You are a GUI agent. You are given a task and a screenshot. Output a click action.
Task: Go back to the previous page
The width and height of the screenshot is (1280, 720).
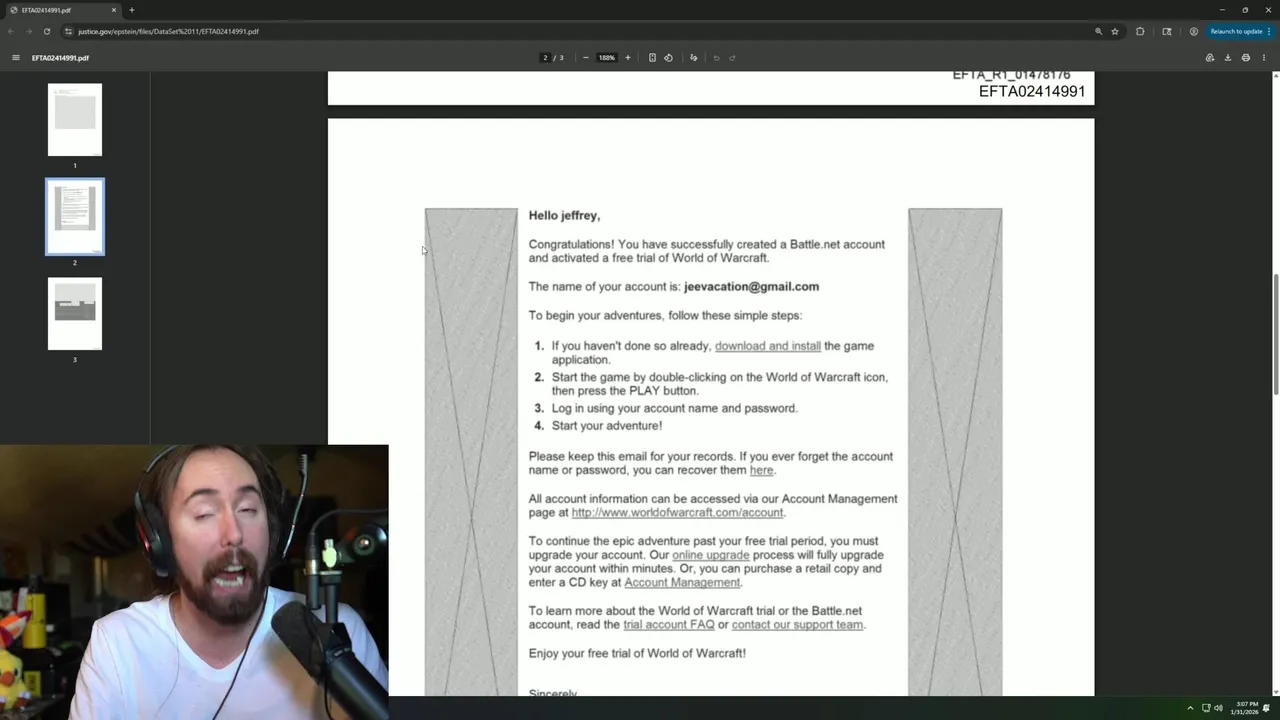pos(11,31)
